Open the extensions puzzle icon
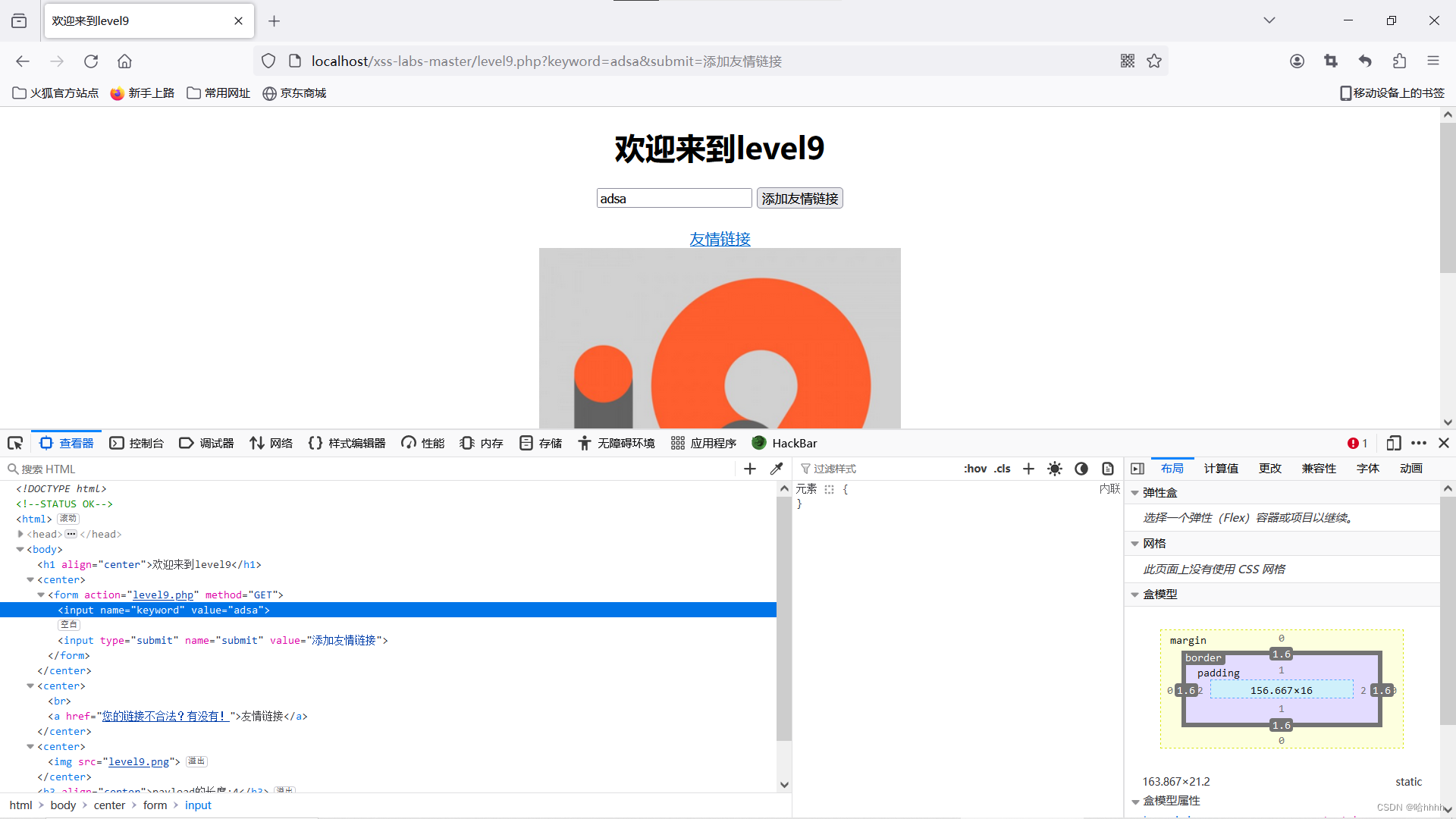 1399,61
